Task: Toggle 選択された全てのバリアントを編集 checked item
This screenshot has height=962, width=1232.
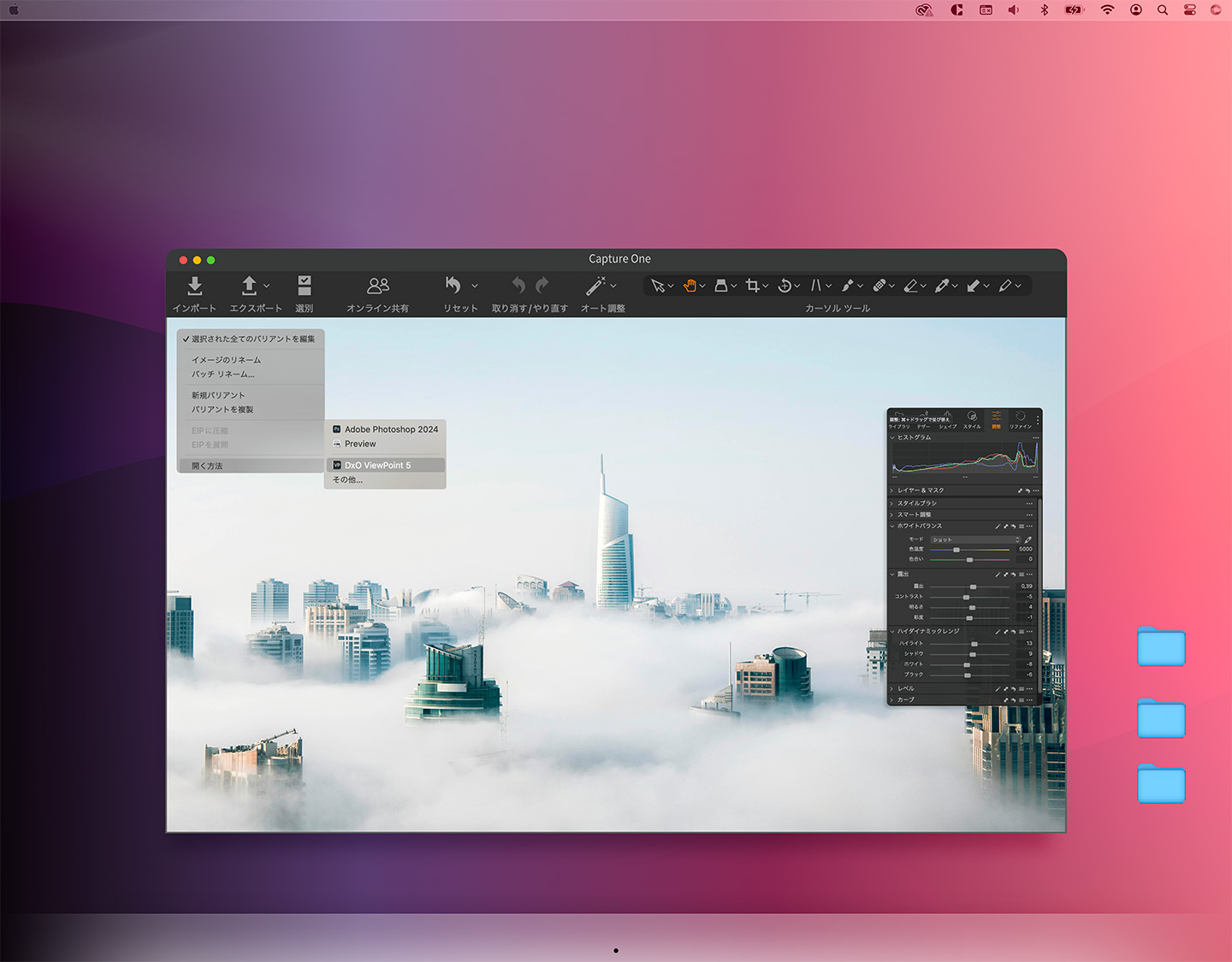Action: (252, 339)
